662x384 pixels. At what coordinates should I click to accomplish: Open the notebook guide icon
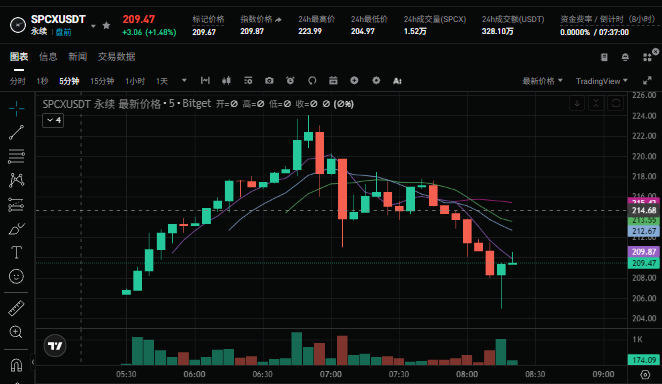point(604,57)
